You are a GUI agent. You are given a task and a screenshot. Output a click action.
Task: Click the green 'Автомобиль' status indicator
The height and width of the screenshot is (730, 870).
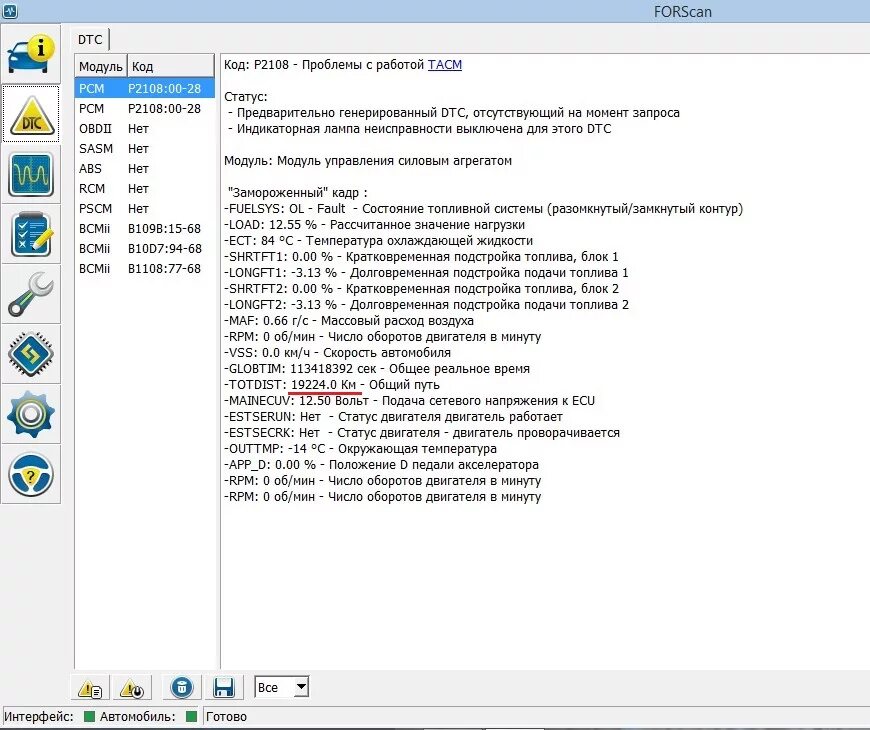(x=191, y=716)
